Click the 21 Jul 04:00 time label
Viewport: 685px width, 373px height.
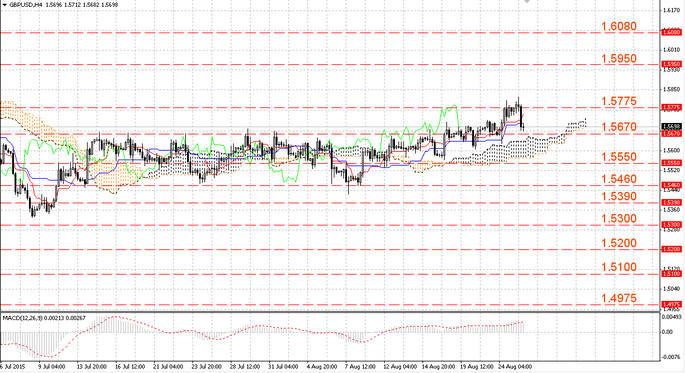pyautogui.click(x=168, y=366)
